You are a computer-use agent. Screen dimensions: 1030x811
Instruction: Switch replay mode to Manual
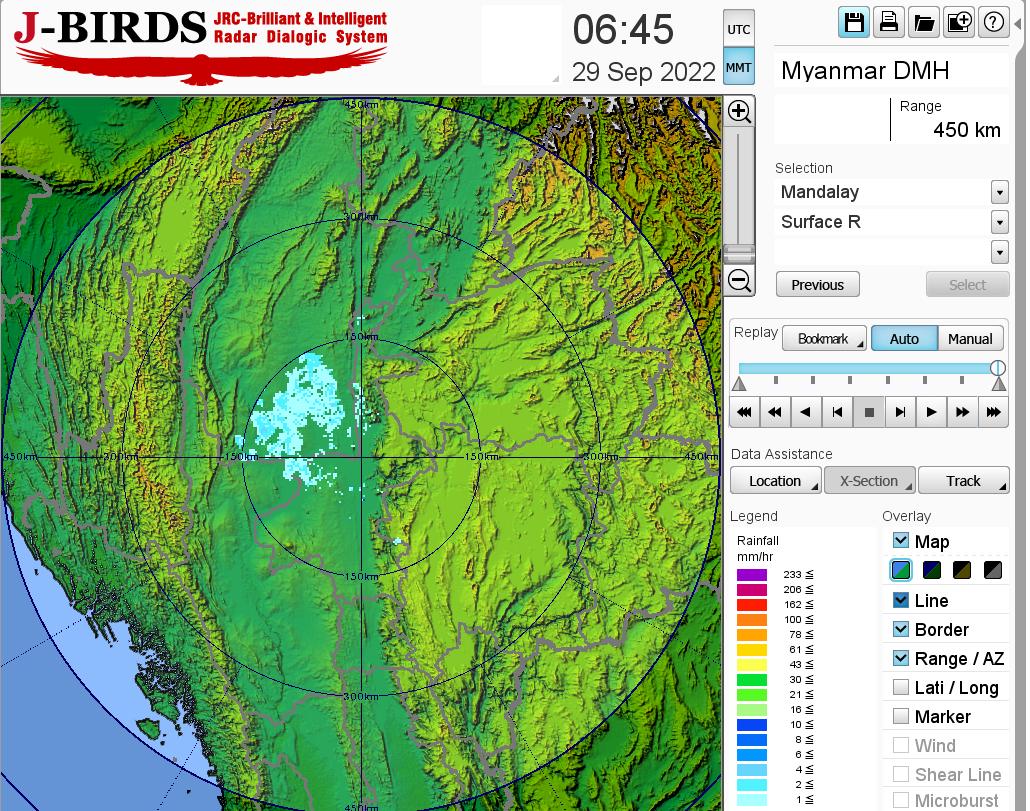click(x=969, y=339)
